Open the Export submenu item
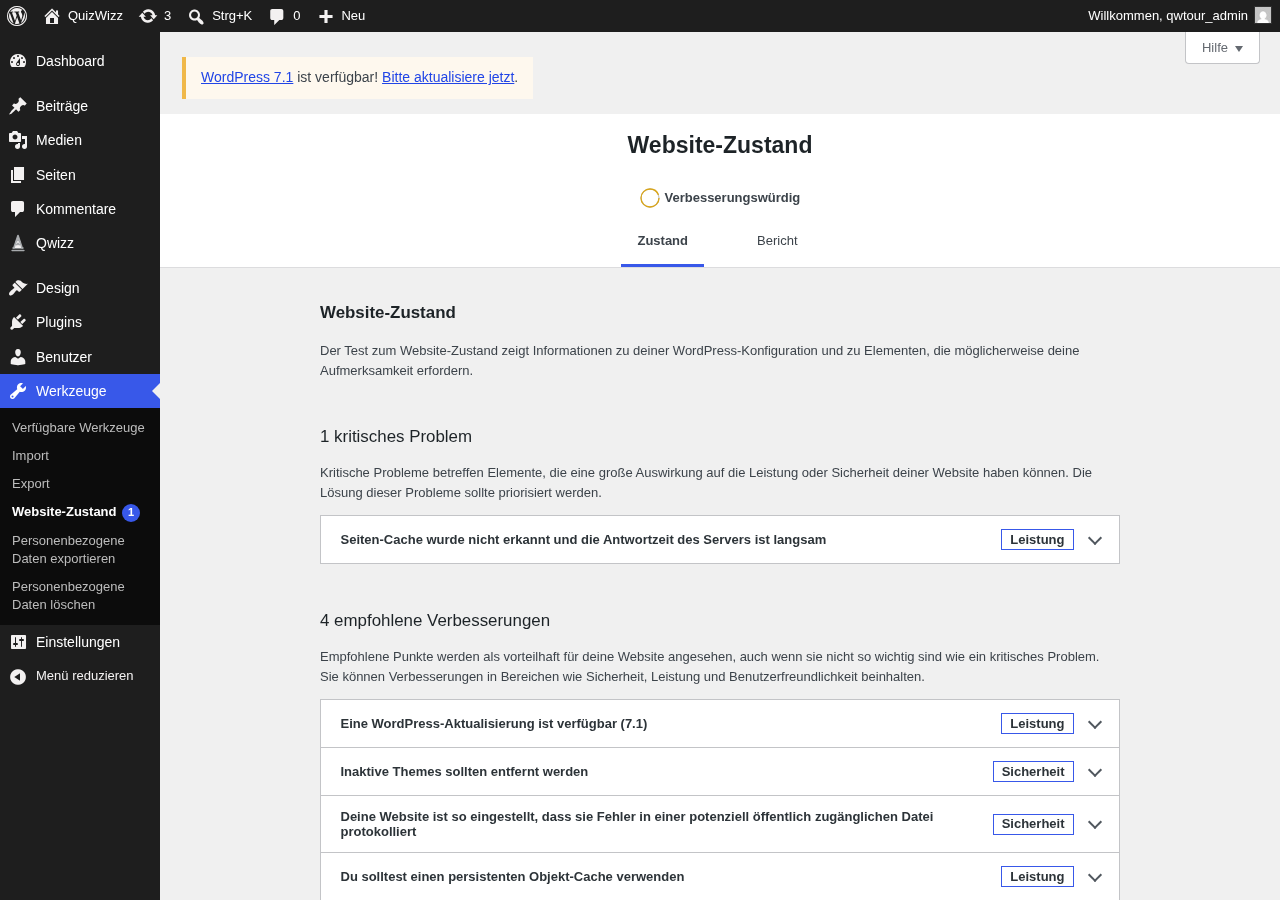Image resolution: width=1280 pixels, height=900 pixels. point(31,484)
